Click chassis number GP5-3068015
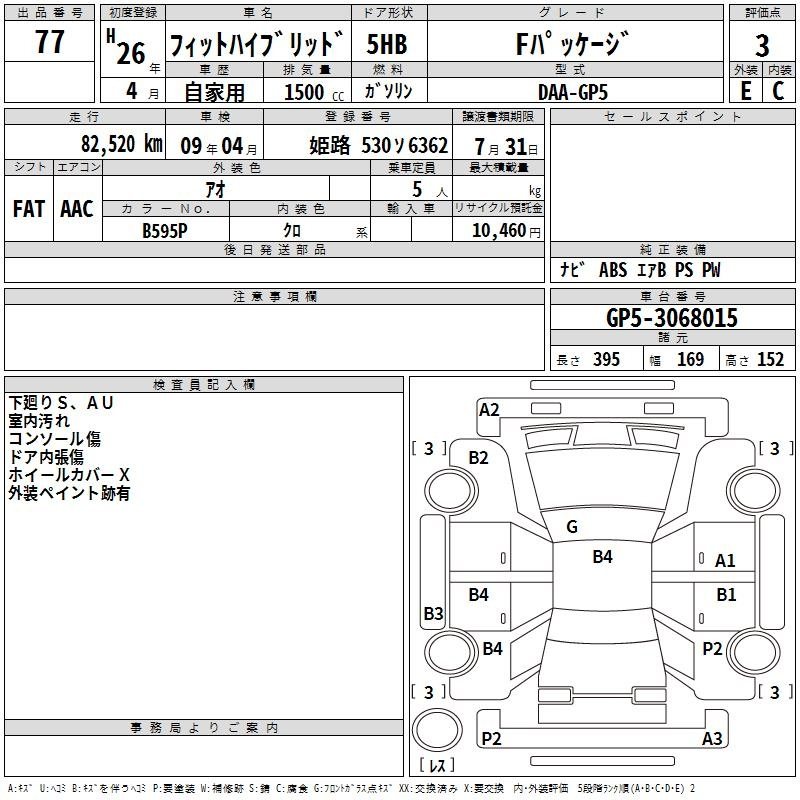This screenshot has width=800, height=800. click(x=672, y=317)
